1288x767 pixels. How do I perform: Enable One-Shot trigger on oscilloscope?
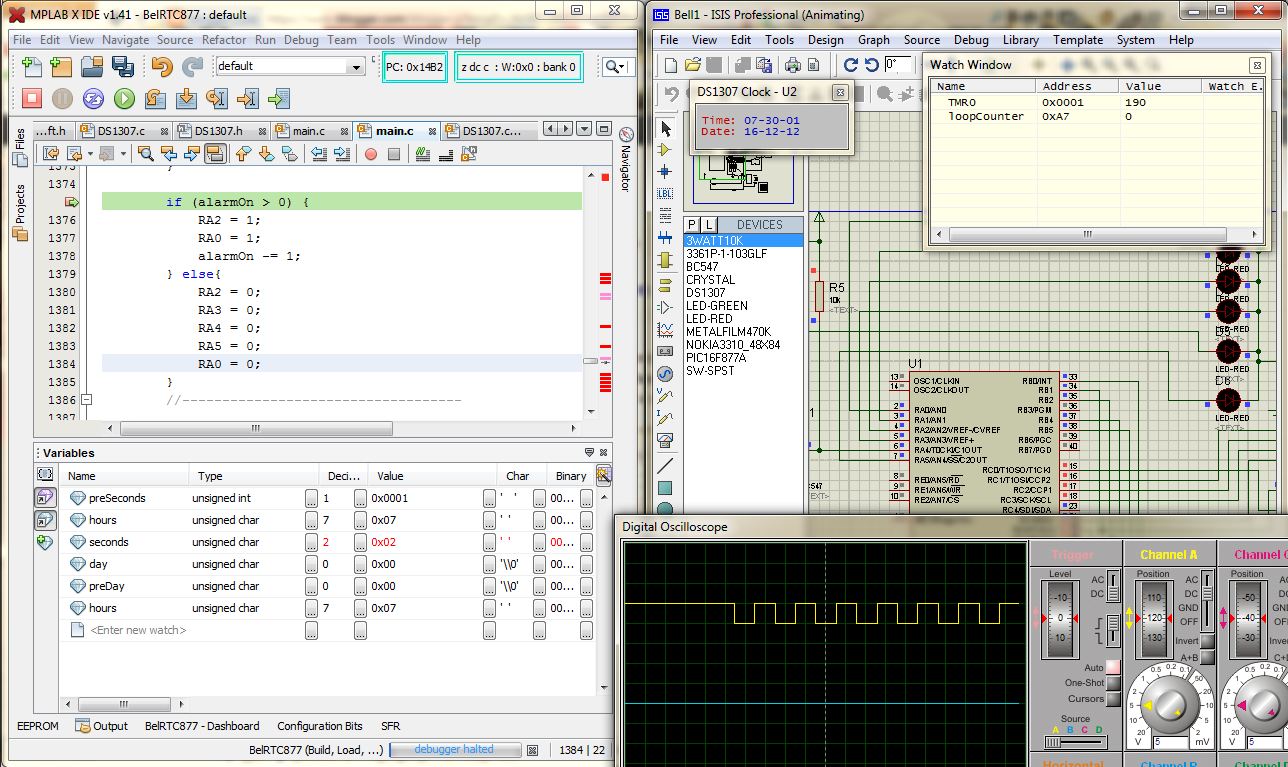1113,683
